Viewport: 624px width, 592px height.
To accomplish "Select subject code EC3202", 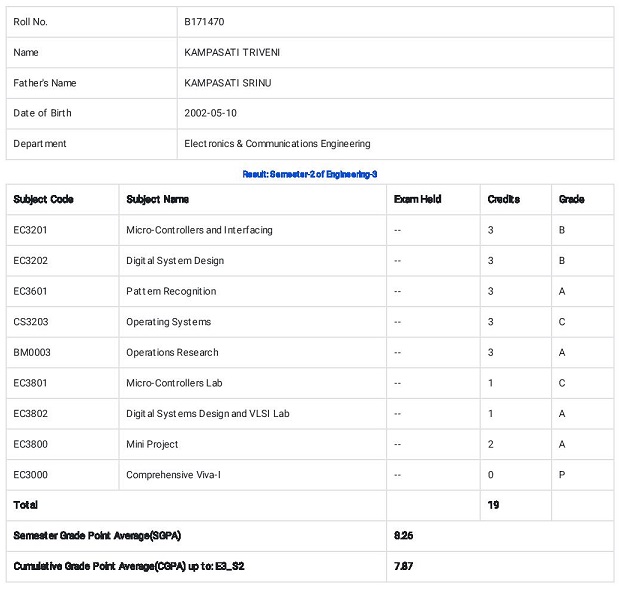I will coord(30,261).
